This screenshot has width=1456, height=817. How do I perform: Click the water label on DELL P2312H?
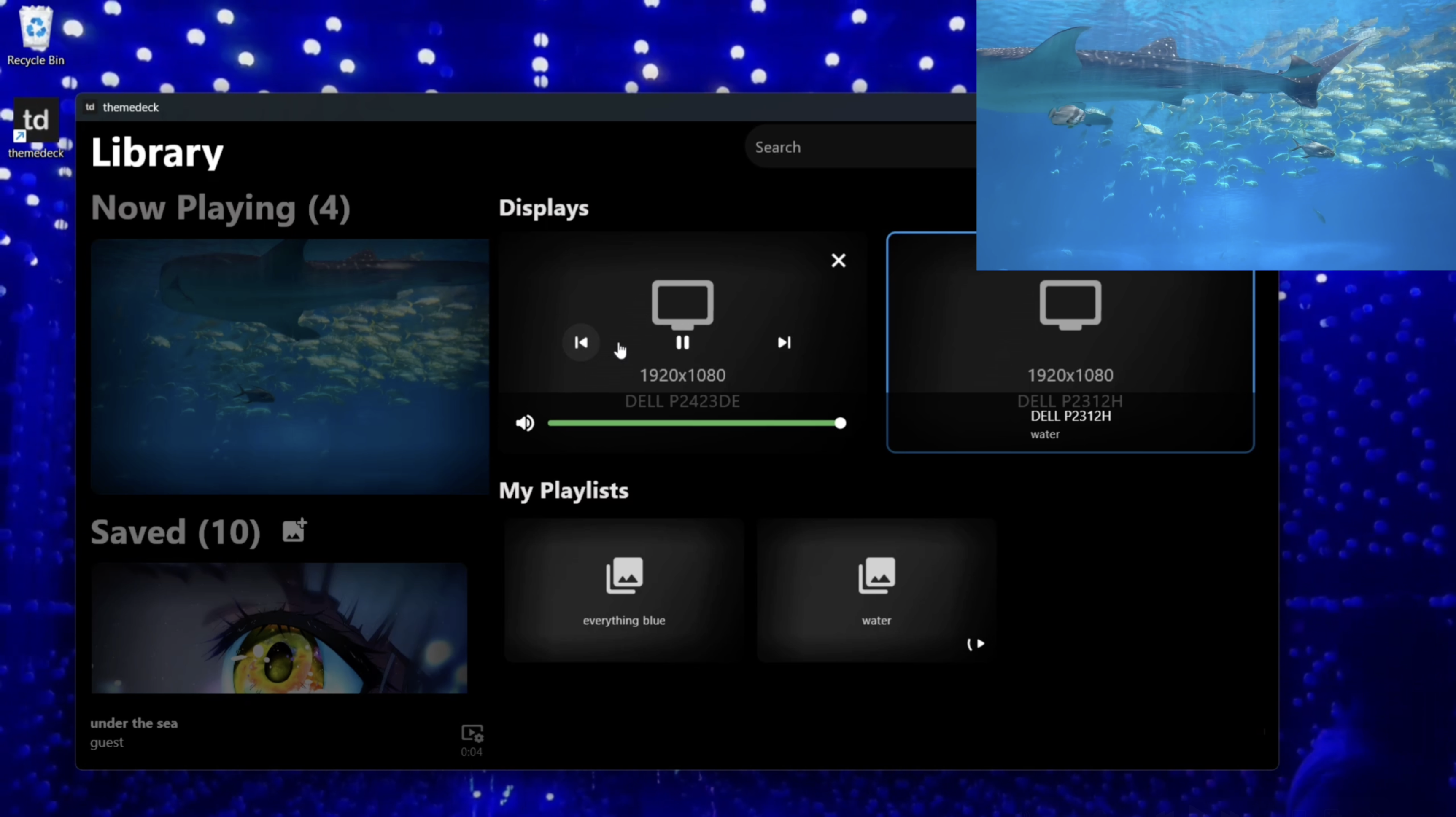point(1044,435)
